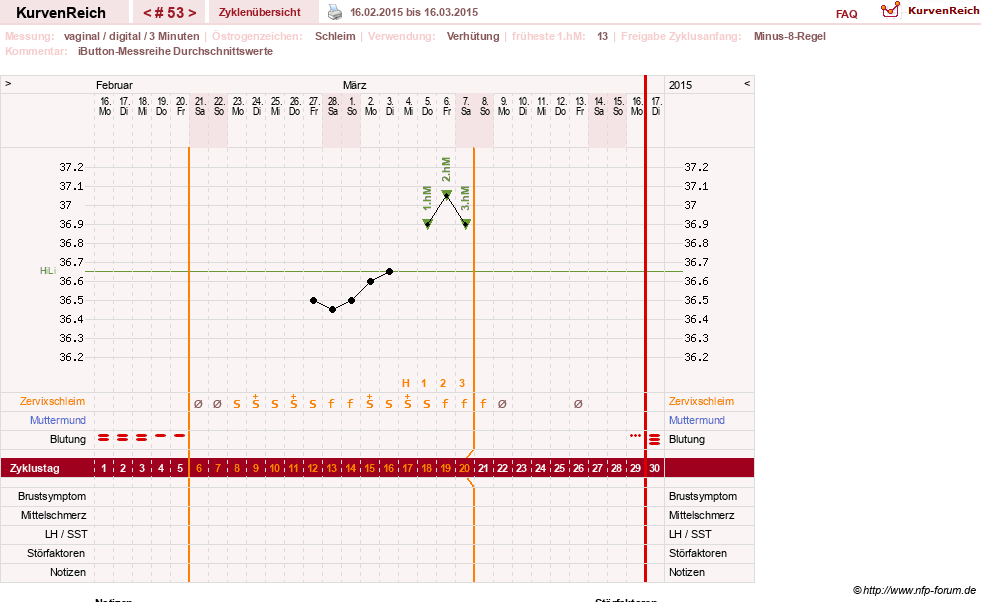Click Zyklustag number 30
Viewport: 981px width, 602px height.
click(x=654, y=468)
